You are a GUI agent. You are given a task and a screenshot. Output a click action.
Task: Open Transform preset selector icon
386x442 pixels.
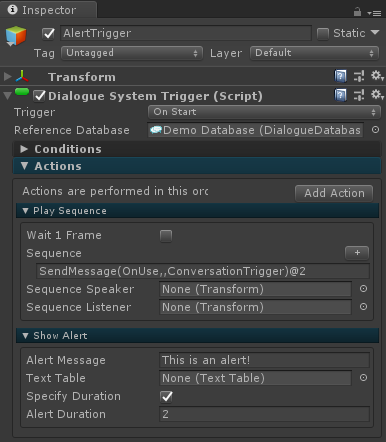point(359,76)
